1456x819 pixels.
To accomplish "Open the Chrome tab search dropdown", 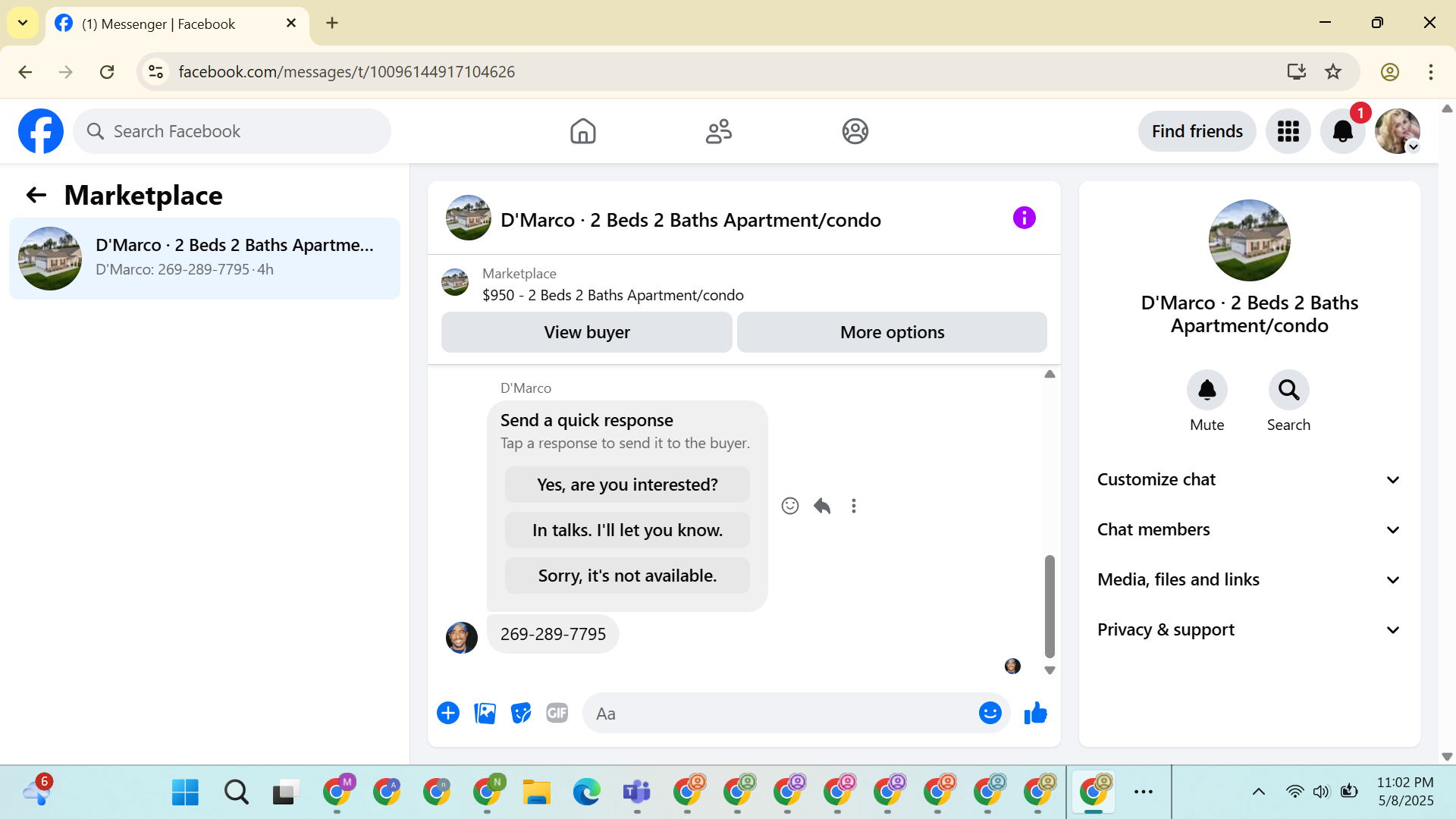I will 23,23.
